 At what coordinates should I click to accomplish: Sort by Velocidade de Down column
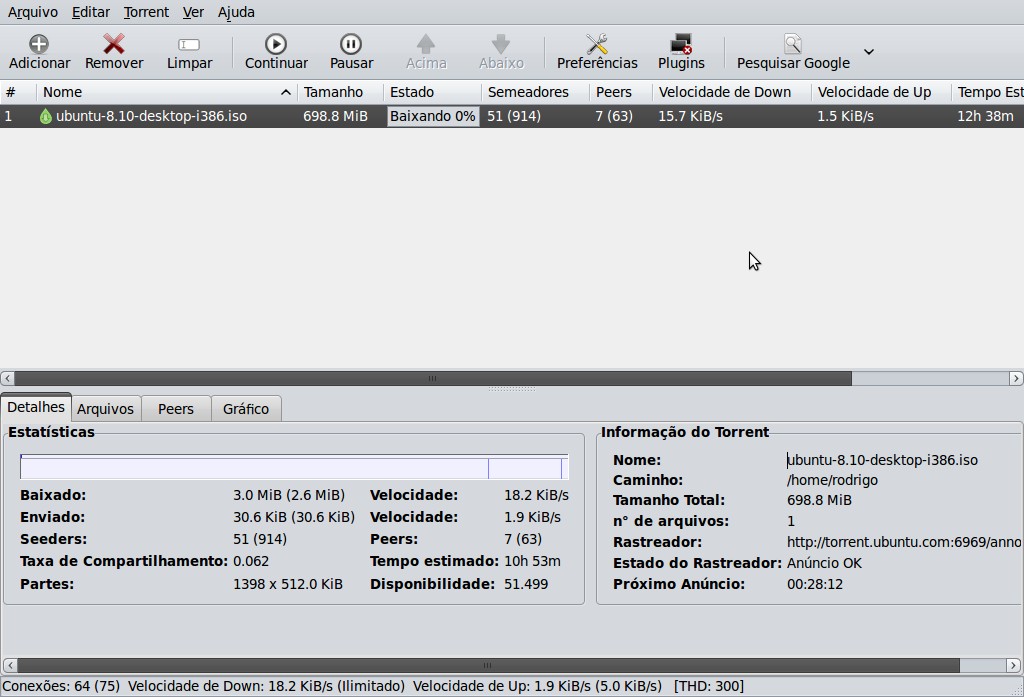731,92
